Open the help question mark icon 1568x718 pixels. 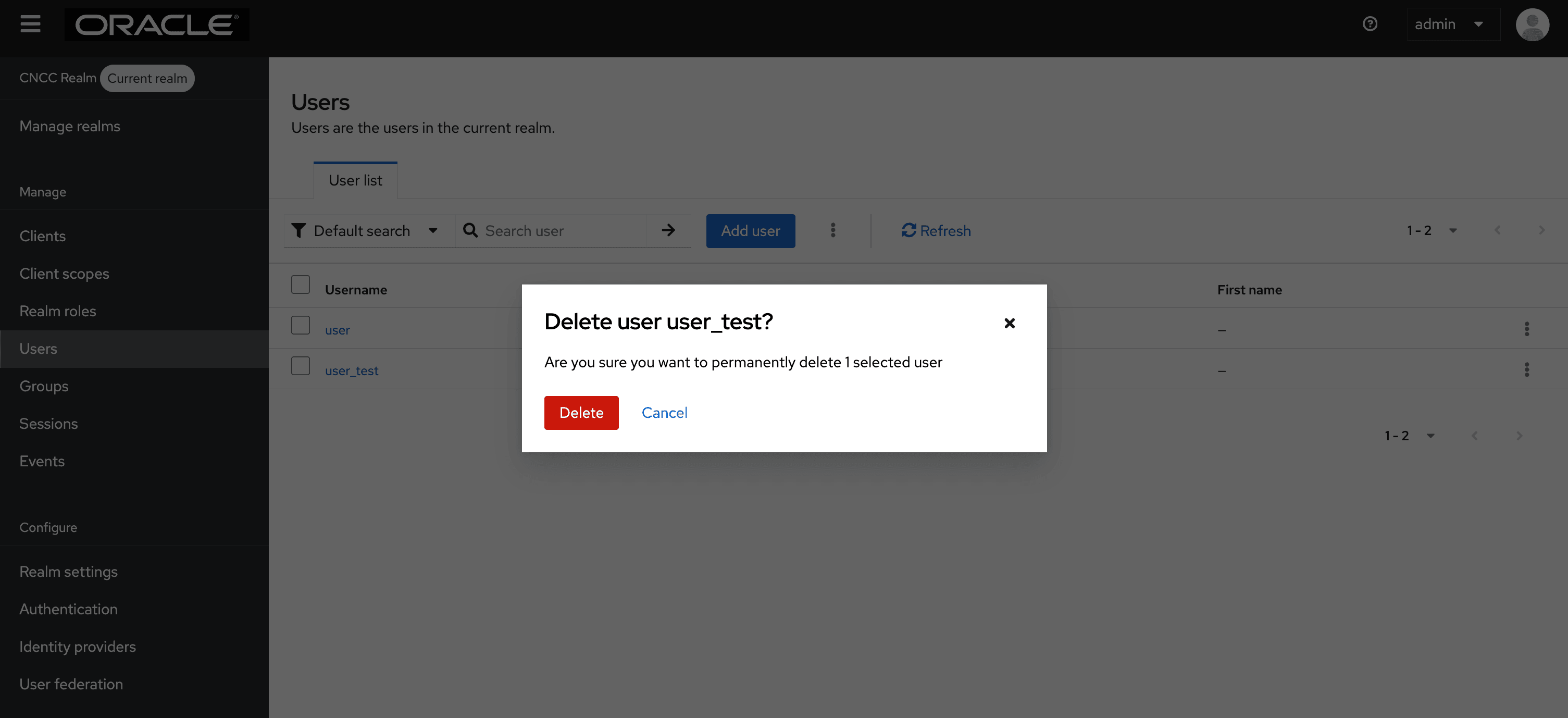point(1370,24)
